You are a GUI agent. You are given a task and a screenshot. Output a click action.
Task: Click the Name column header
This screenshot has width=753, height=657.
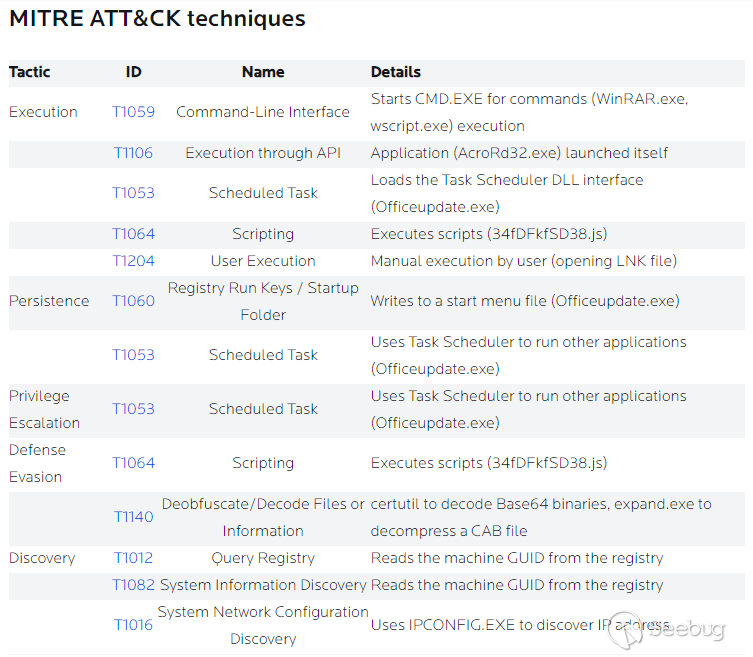[263, 72]
